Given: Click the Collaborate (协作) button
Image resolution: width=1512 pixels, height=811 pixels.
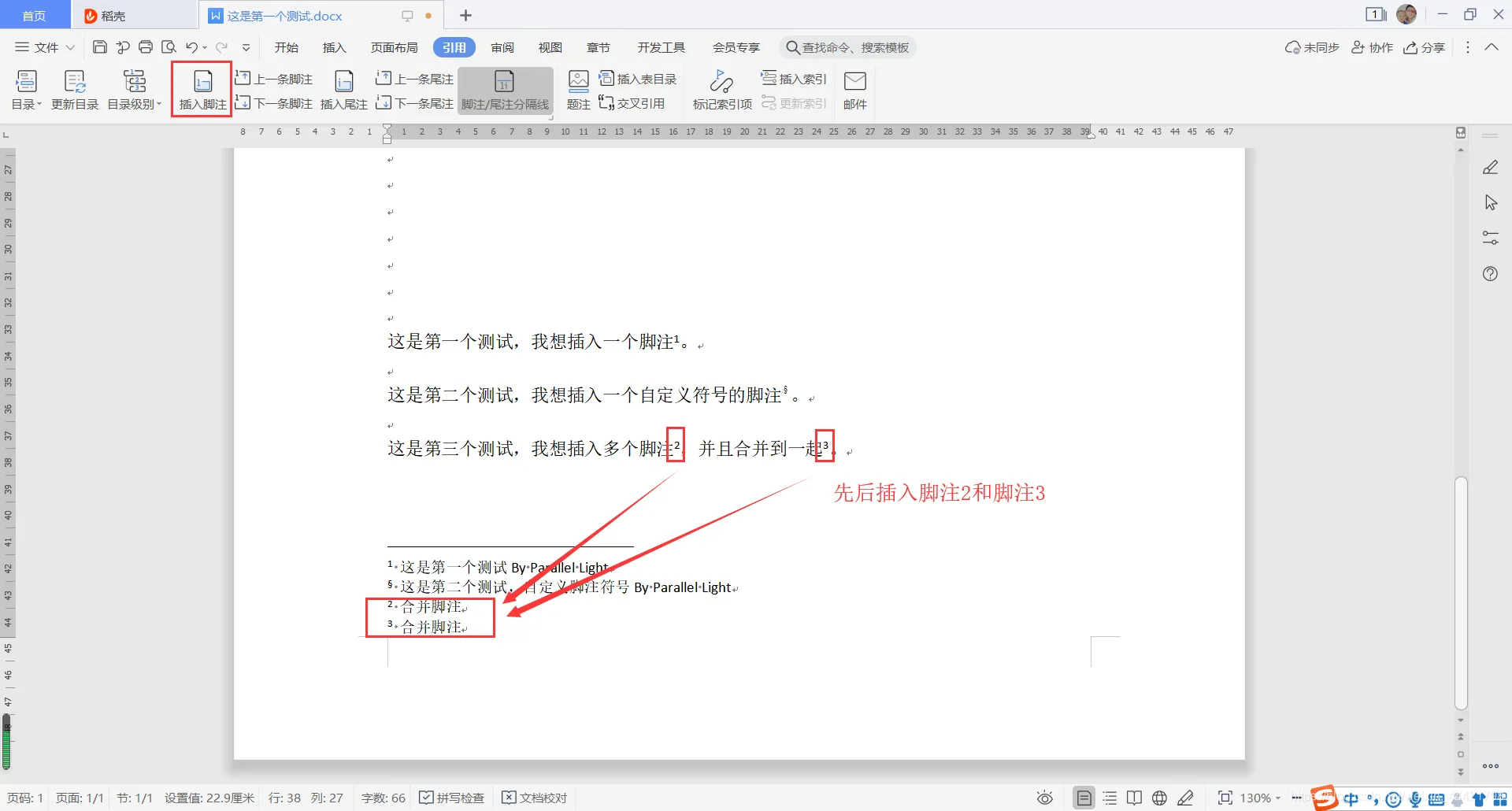Looking at the screenshot, I should (x=1373, y=47).
